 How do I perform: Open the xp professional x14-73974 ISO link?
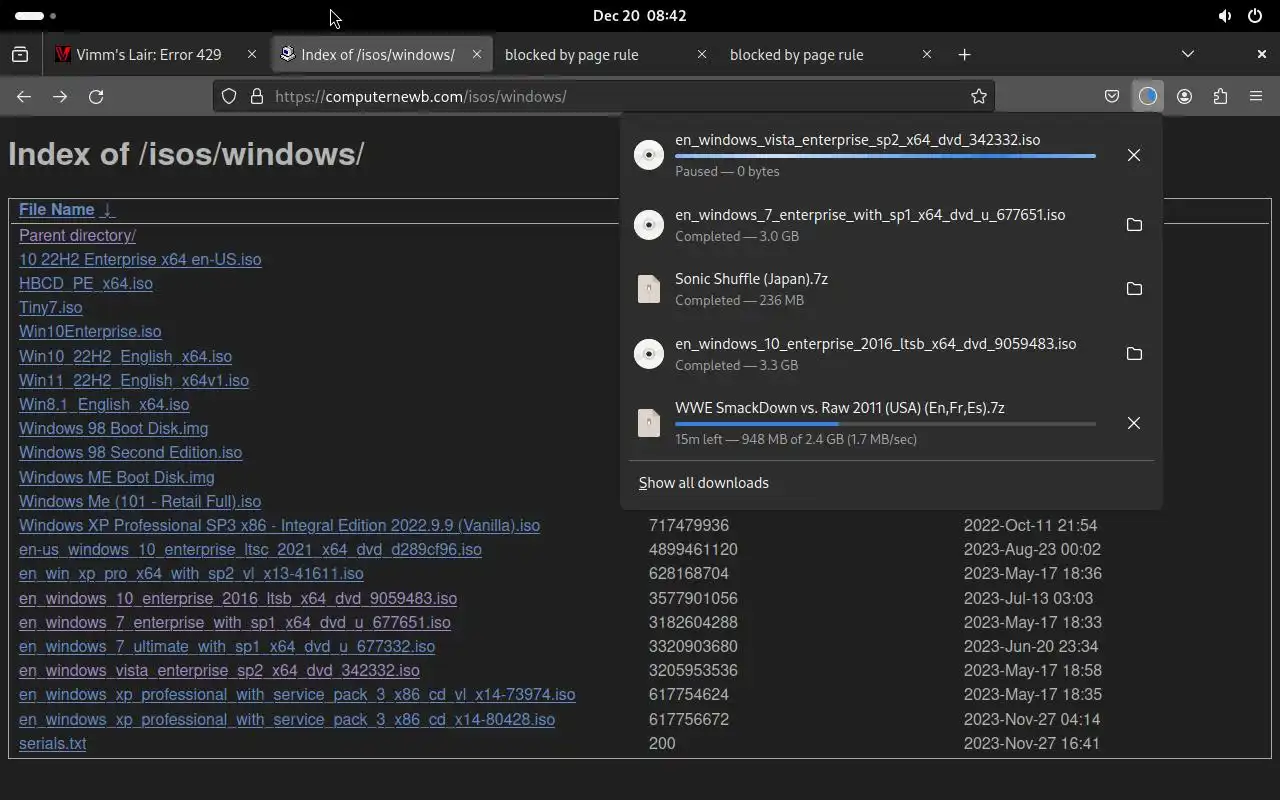[x=297, y=694]
